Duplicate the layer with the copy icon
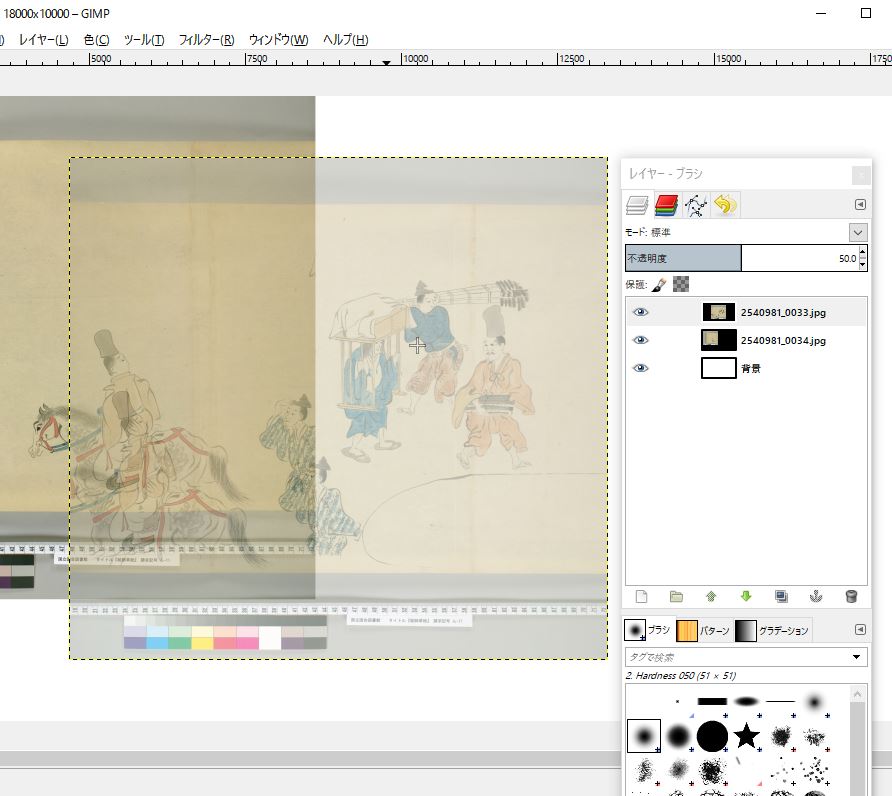This screenshot has width=892, height=796. 781,596
